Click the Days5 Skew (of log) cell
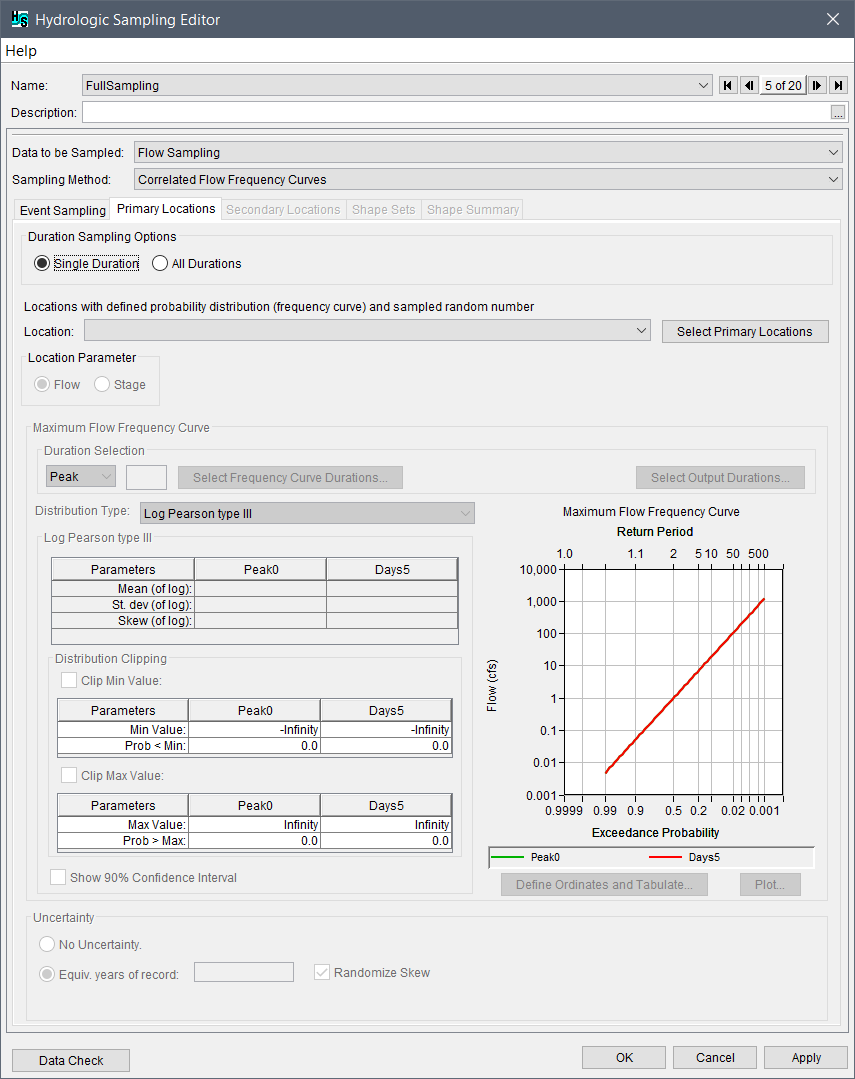The width and height of the screenshot is (855, 1079). click(x=392, y=621)
